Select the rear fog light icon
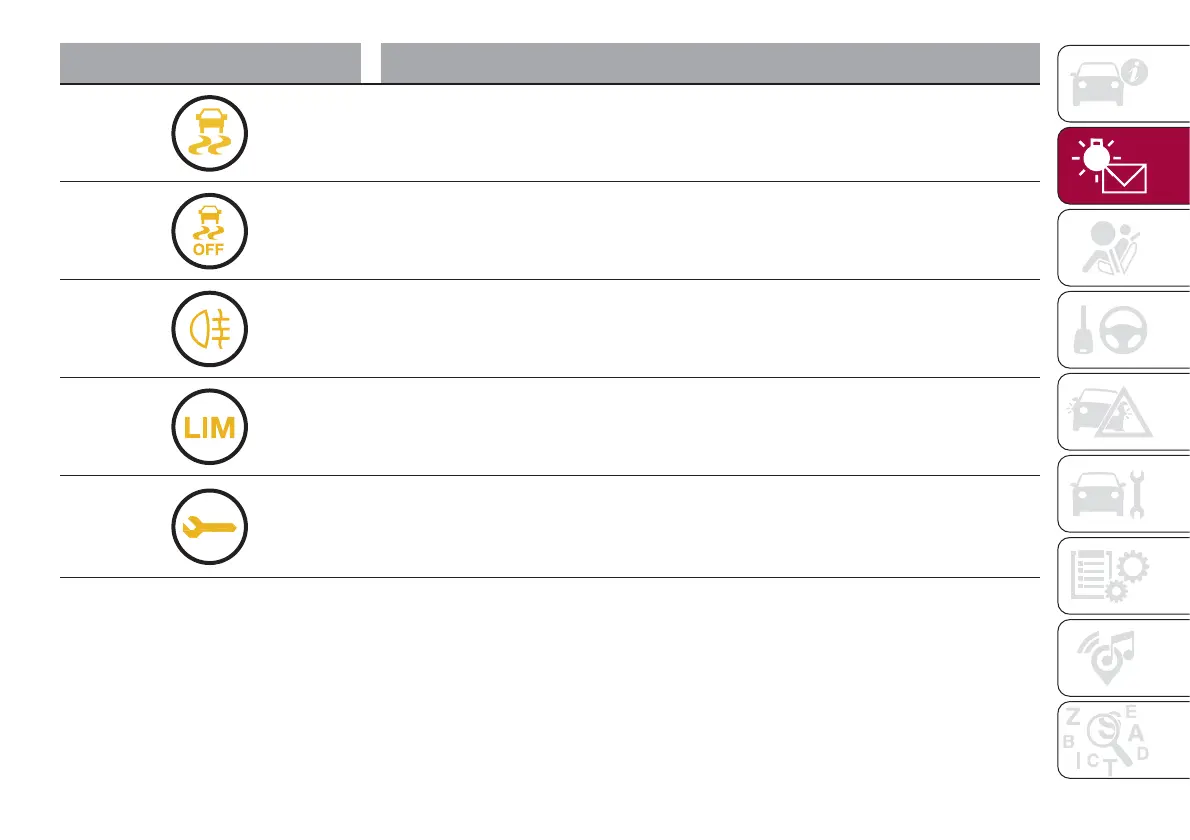The image size is (1190, 840). click(x=210, y=330)
